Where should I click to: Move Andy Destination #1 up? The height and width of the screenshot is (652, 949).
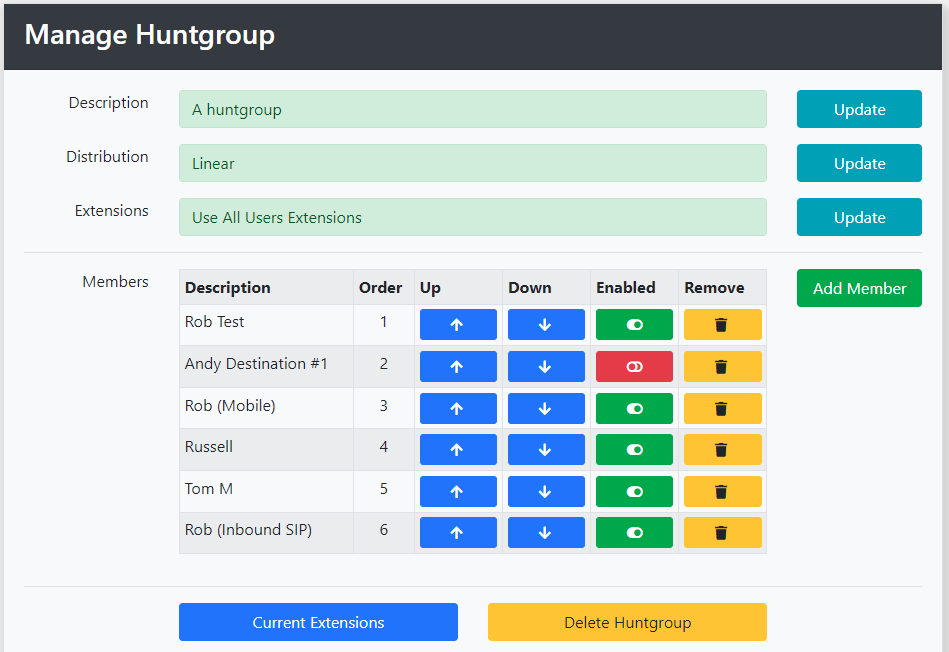(458, 366)
